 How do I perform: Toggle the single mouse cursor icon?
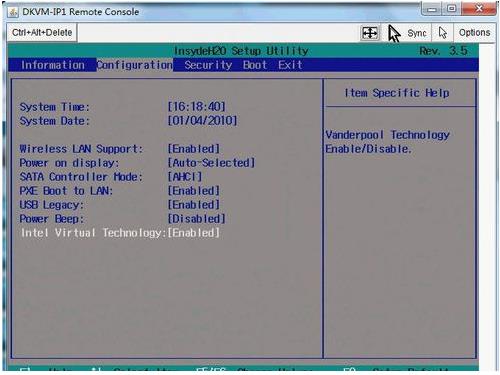click(443, 33)
